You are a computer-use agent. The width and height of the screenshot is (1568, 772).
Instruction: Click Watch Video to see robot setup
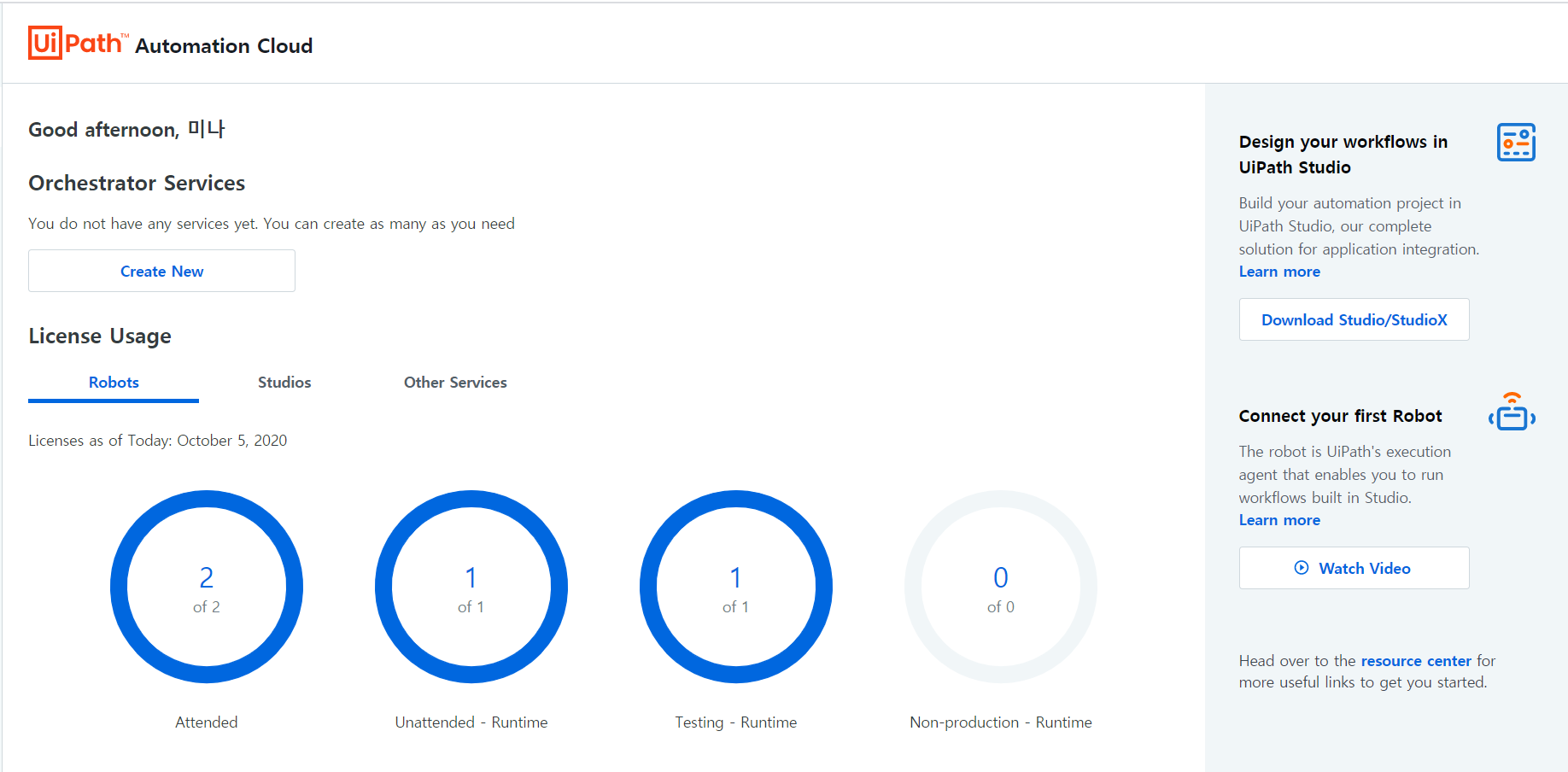tap(1354, 568)
